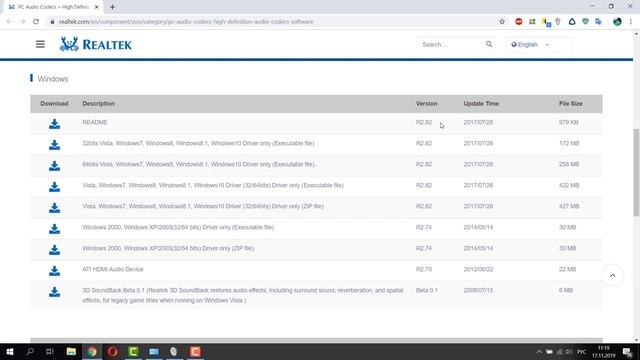The height and width of the screenshot is (360, 640).
Task: Click the 427 MB file size
Action: (569, 206)
